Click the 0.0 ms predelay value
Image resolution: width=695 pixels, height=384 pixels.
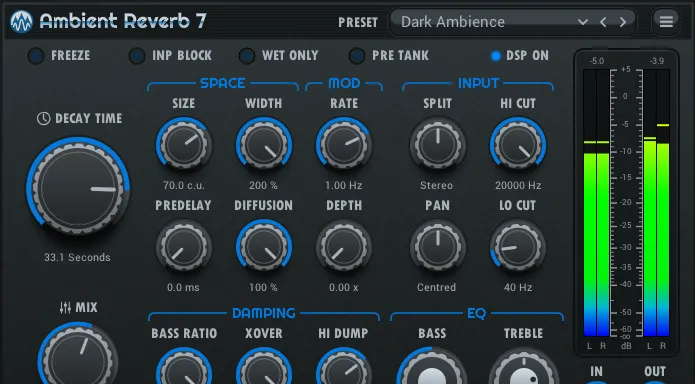[x=183, y=287]
